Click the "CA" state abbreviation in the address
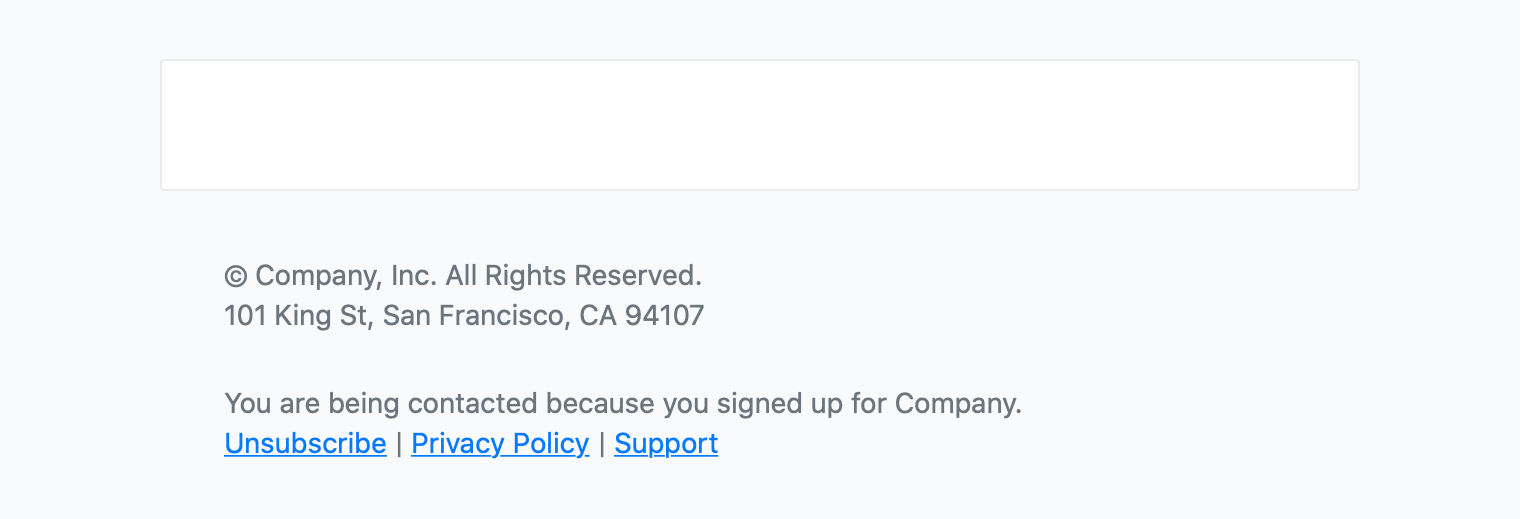 (x=598, y=316)
